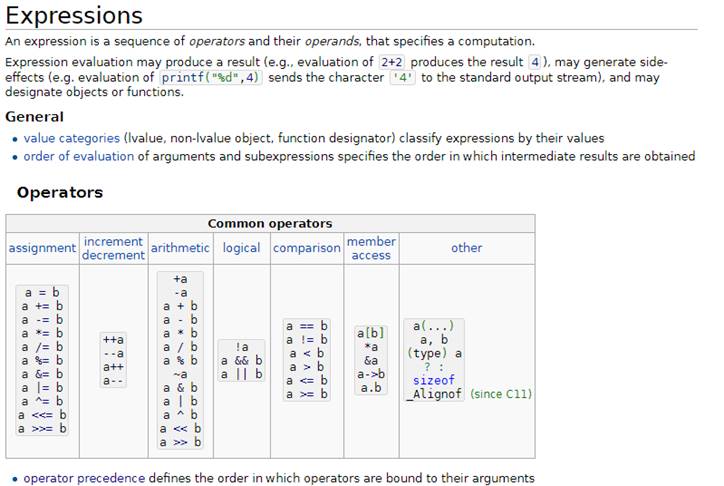Open the value categories link

point(72,138)
